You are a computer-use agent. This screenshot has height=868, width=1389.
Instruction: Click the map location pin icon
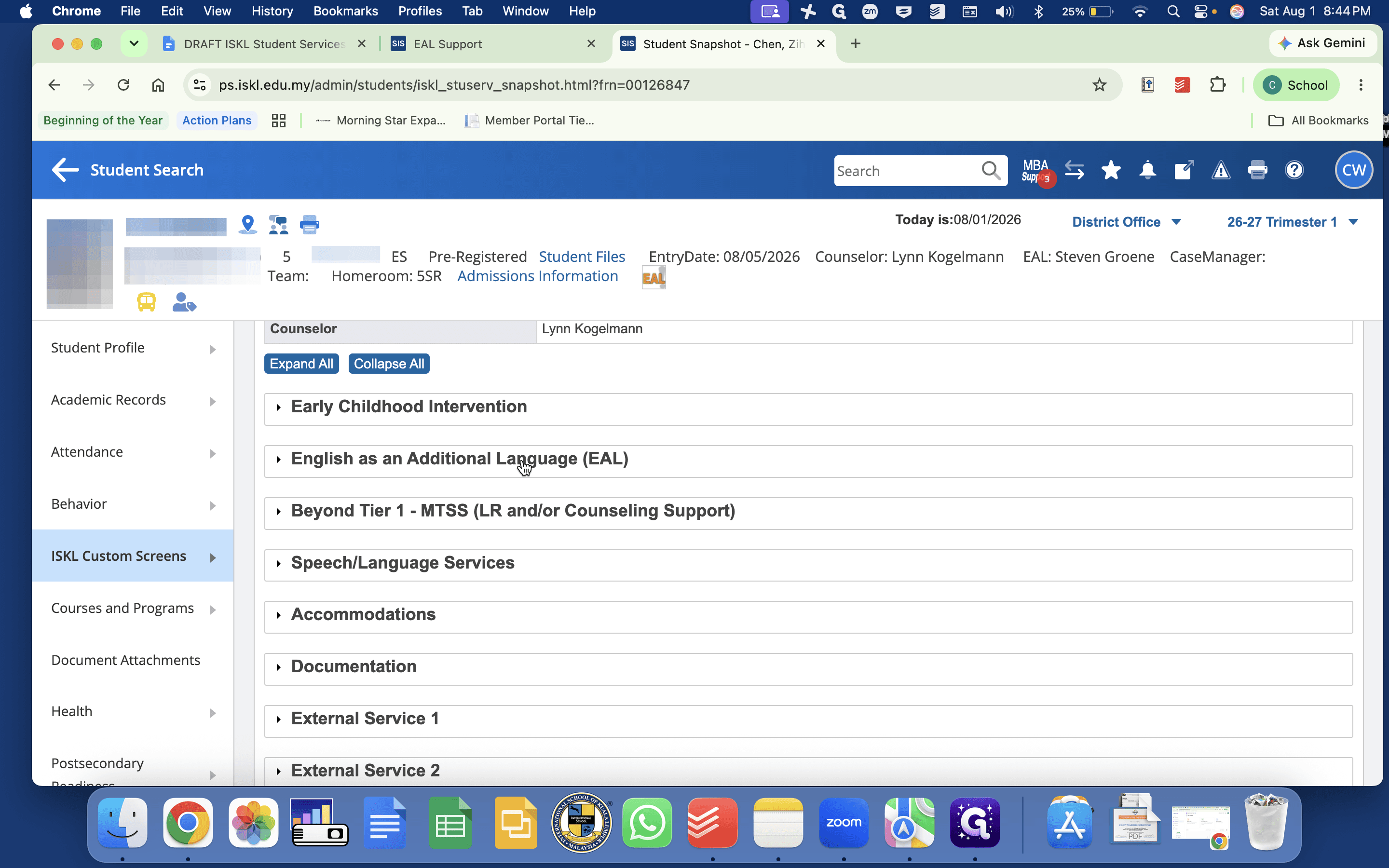click(248, 224)
